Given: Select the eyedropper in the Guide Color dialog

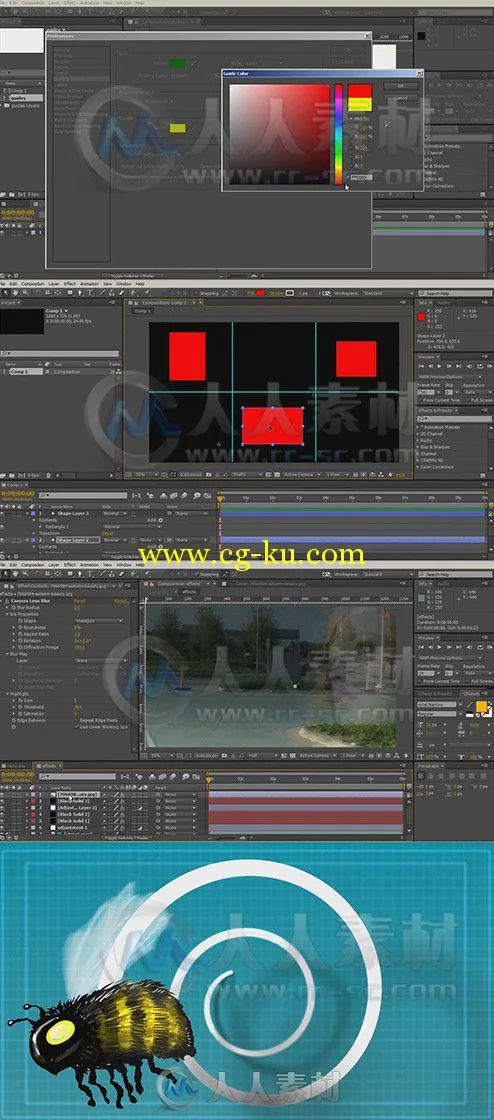Looking at the screenshot, I should pyautogui.click(x=388, y=124).
